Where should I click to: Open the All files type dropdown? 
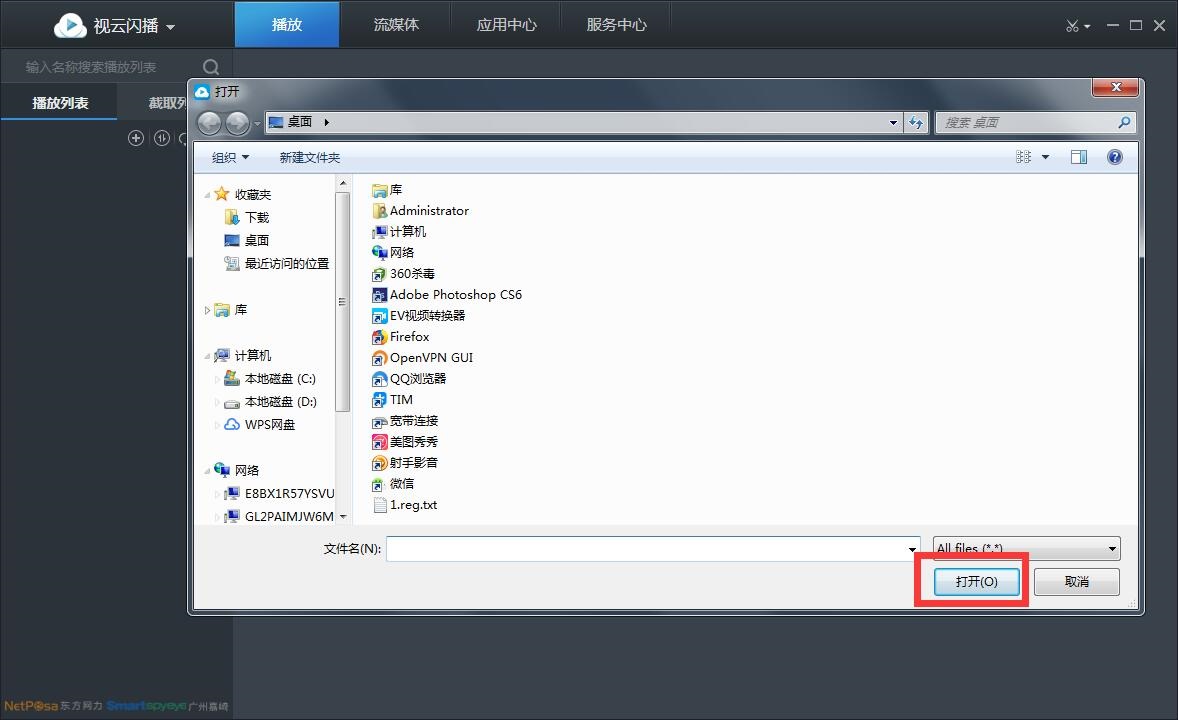pos(1026,548)
